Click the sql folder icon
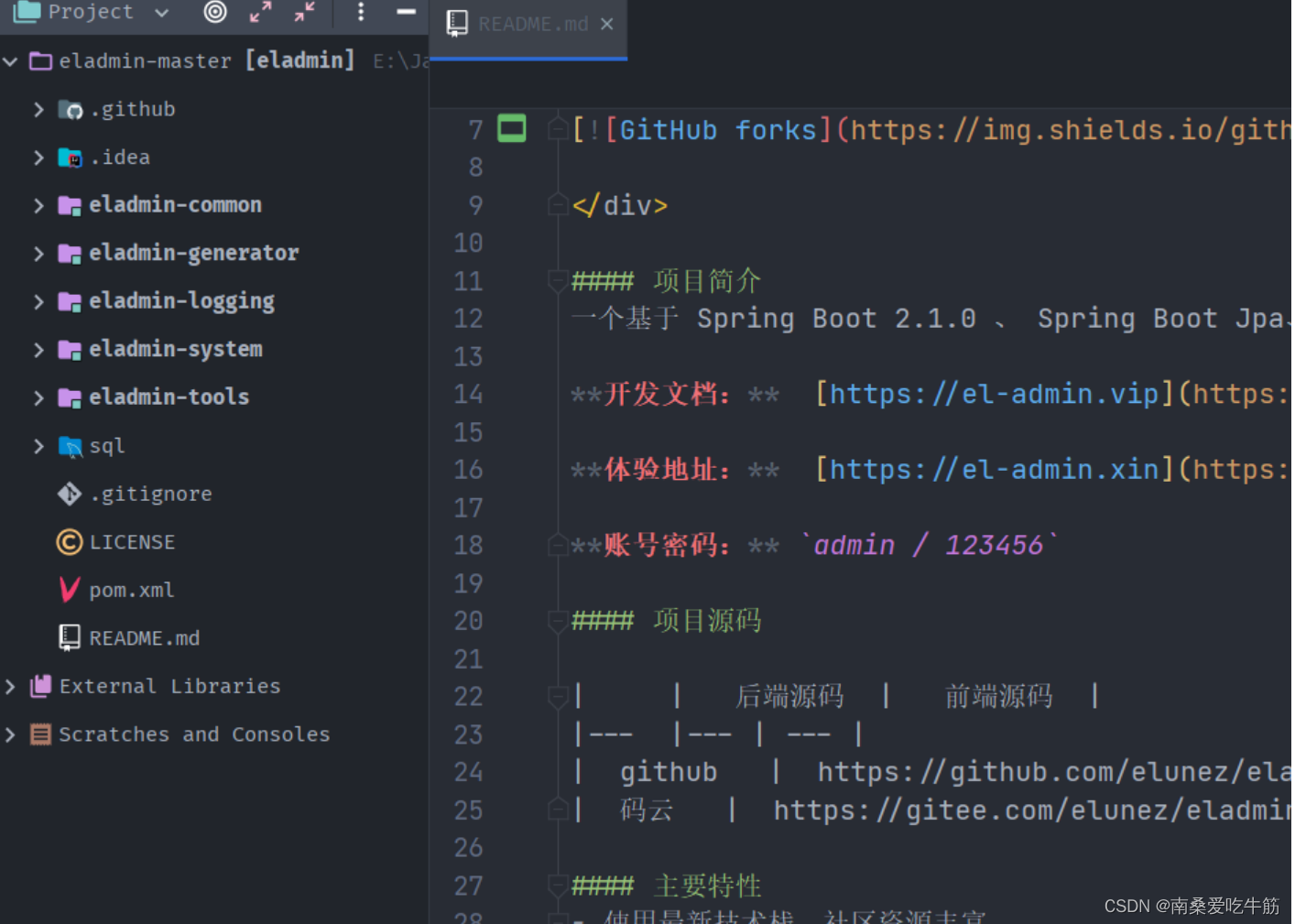Viewport: 1295px width, 924px height. [x=71, y=446]
